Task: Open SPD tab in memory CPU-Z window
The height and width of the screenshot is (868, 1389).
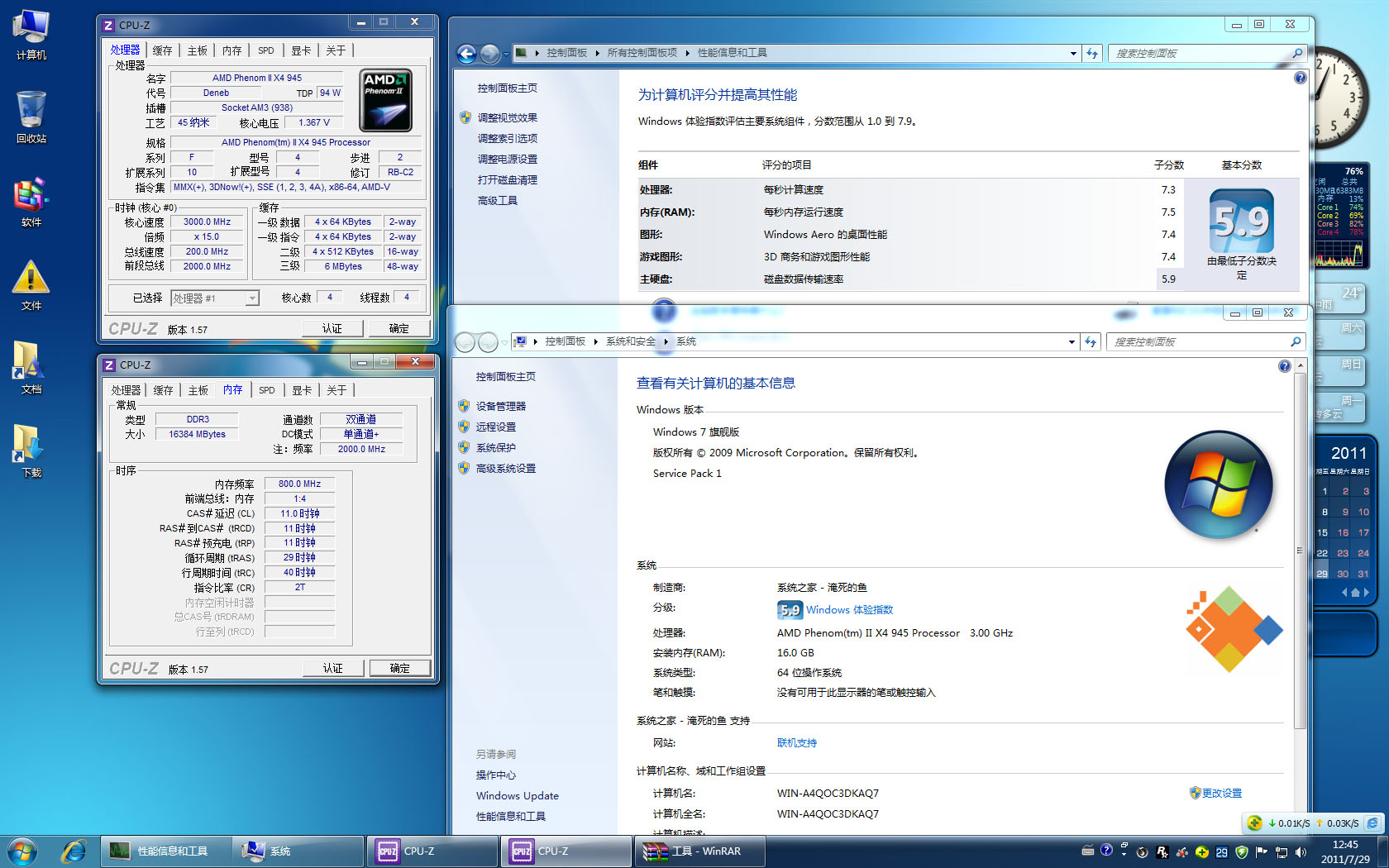Action: point(266,390)
